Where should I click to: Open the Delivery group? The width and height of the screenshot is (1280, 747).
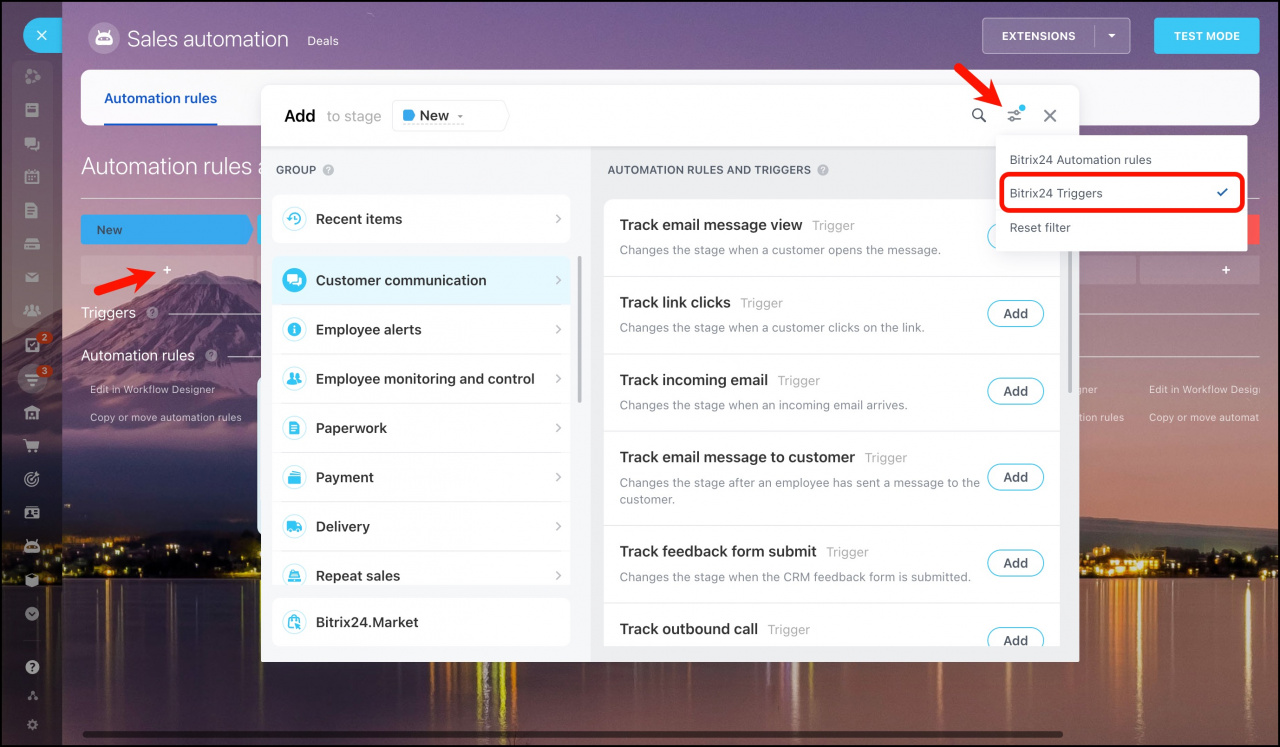[x=421, y=526]
